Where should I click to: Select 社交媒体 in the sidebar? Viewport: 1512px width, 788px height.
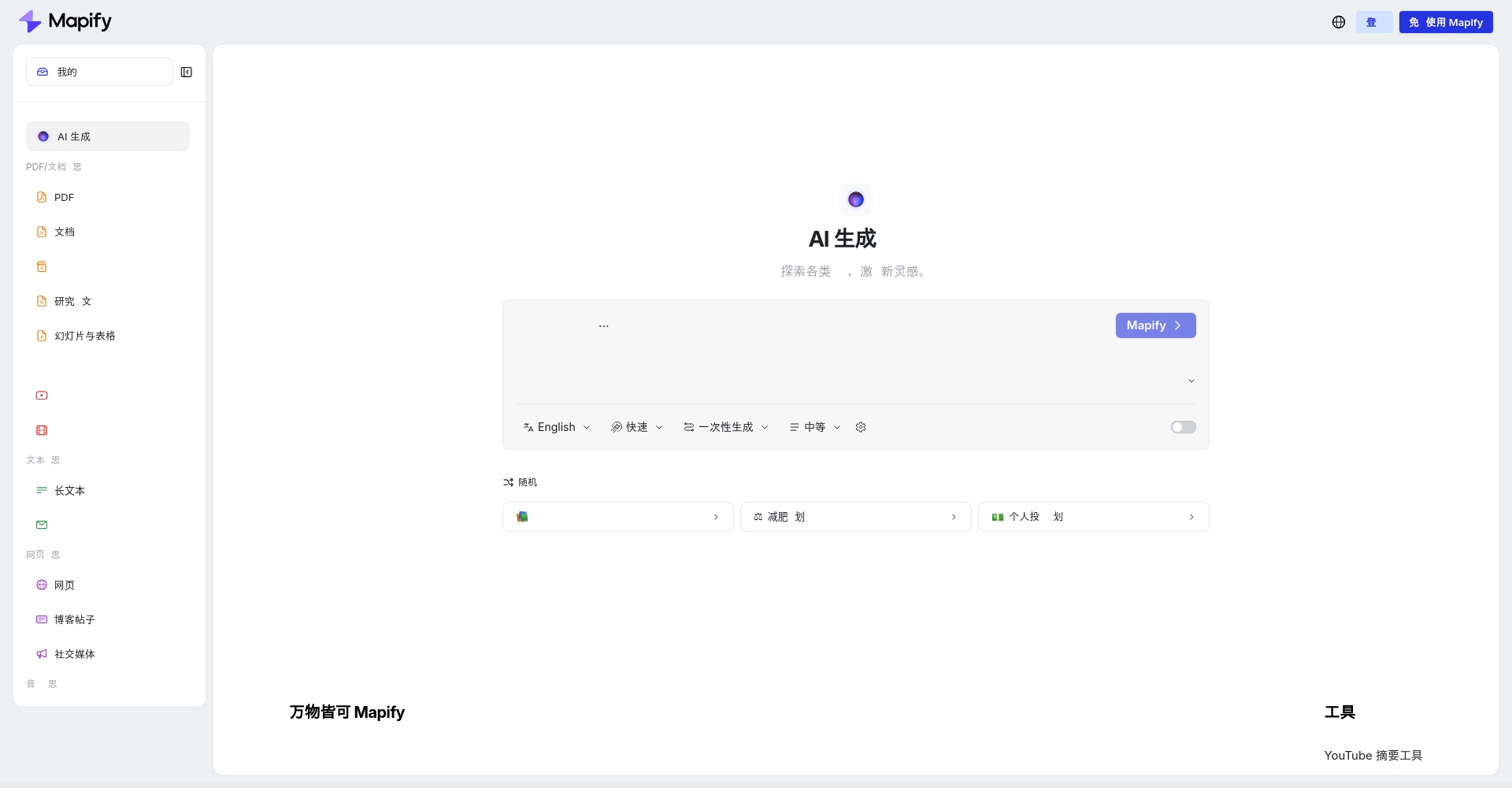(x=74, y=654)
